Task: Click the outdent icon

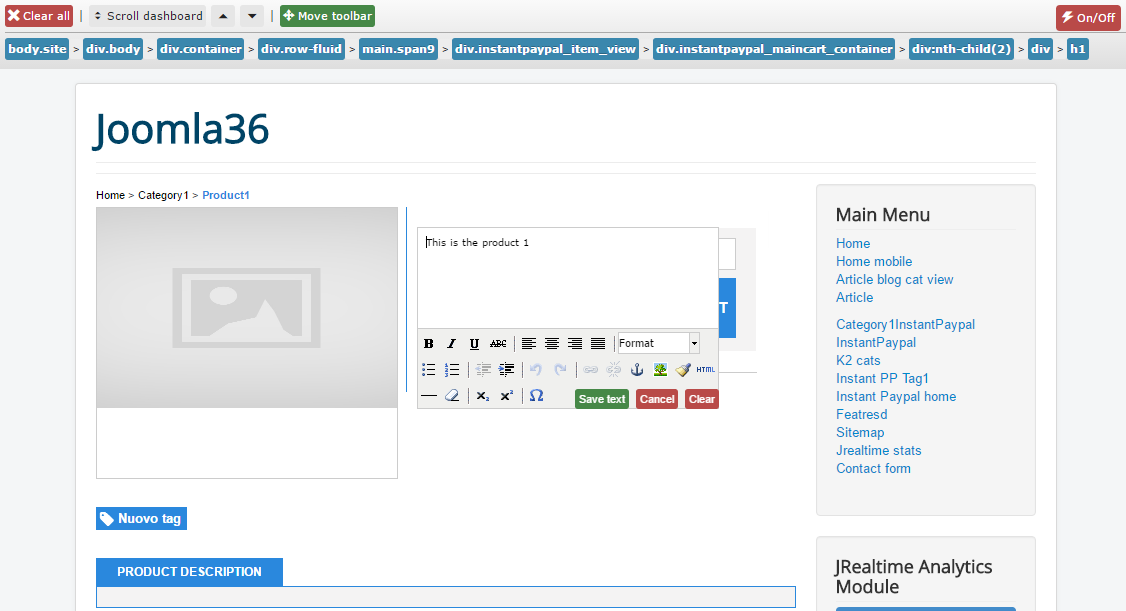Action: pyautogui.click(x=483, y=370)
